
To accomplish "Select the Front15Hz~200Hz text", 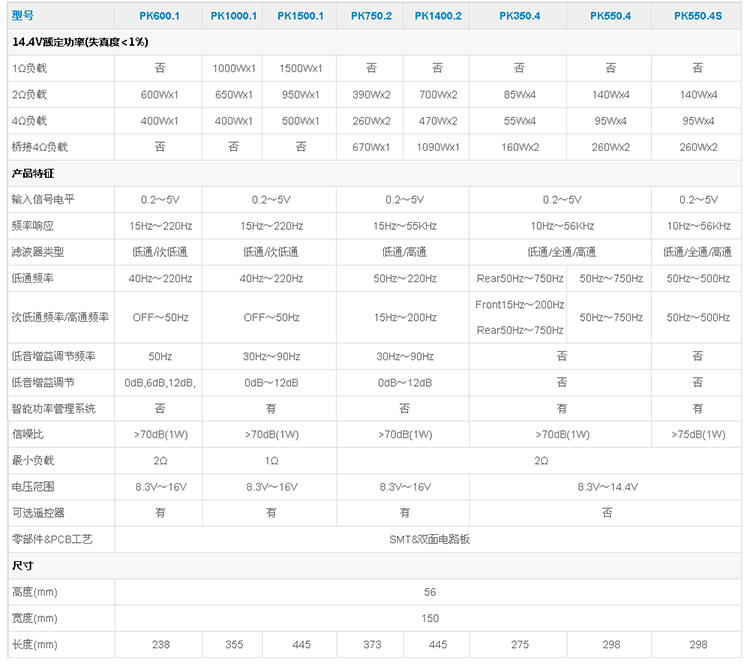I will [x=520, y=305].
